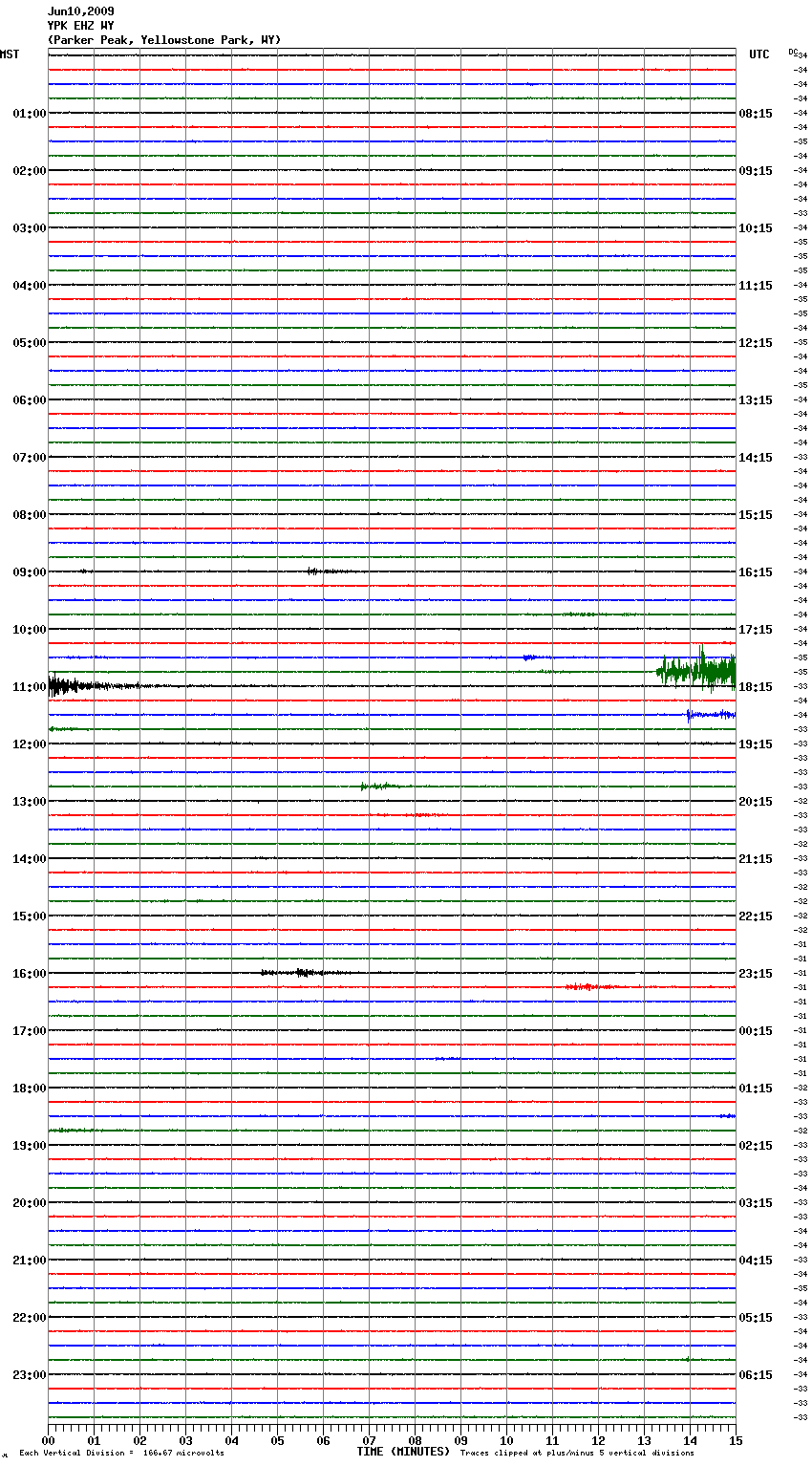Click minute 00 on bottom time axis

pos(48,1440)
